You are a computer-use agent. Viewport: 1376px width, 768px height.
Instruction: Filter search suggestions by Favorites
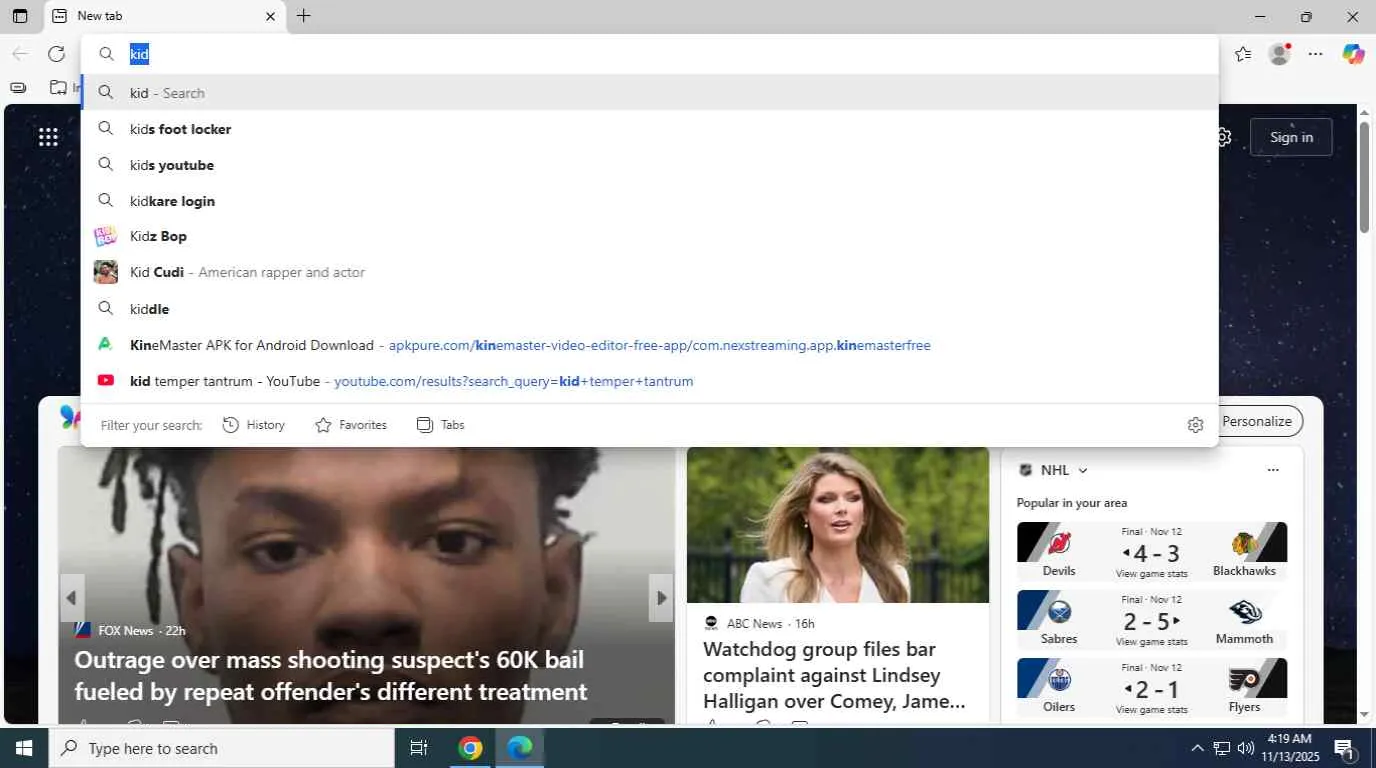(x=351, y=425)
